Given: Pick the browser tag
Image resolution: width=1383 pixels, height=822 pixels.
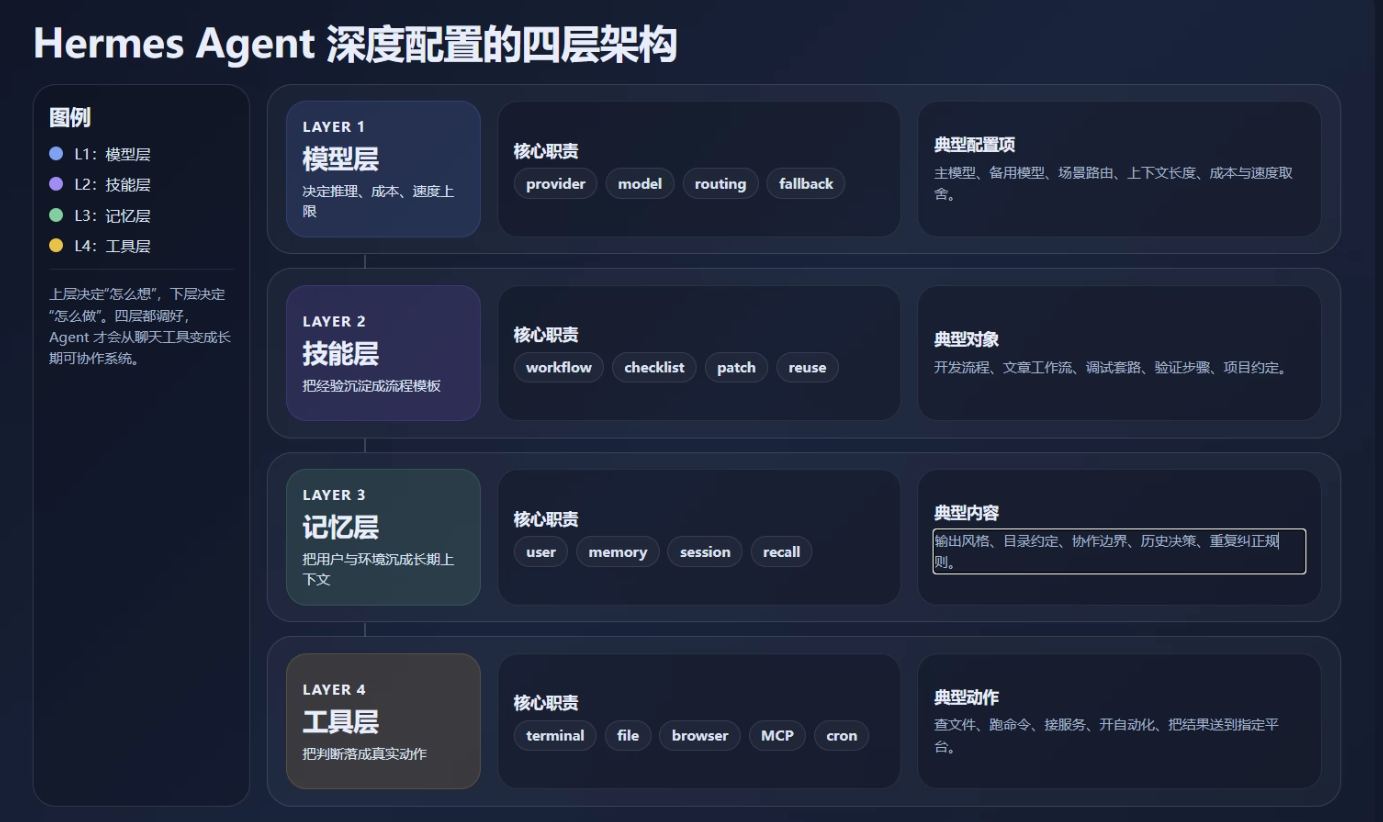Looking at the screenshot, I should coord(700,735).
